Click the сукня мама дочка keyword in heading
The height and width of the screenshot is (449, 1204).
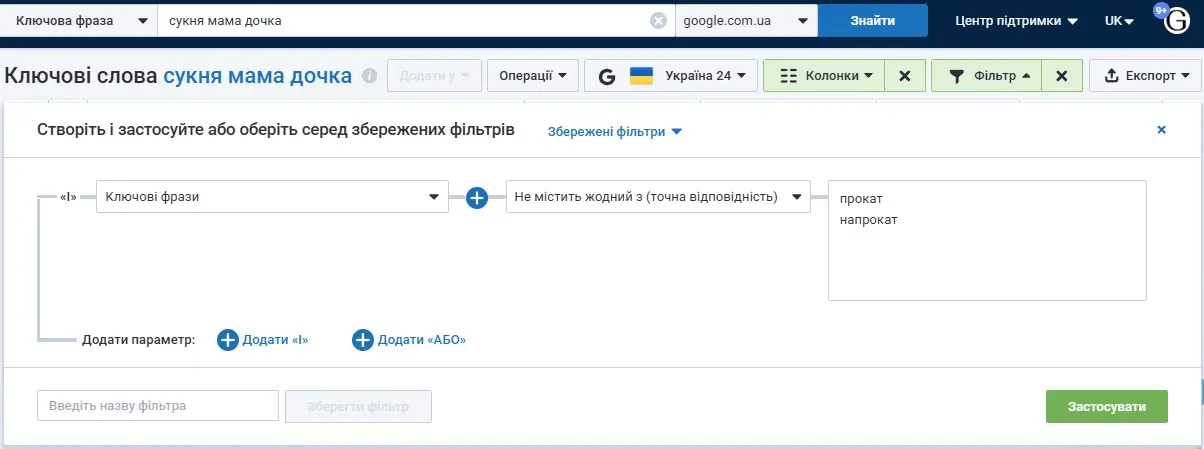[258, 75]
